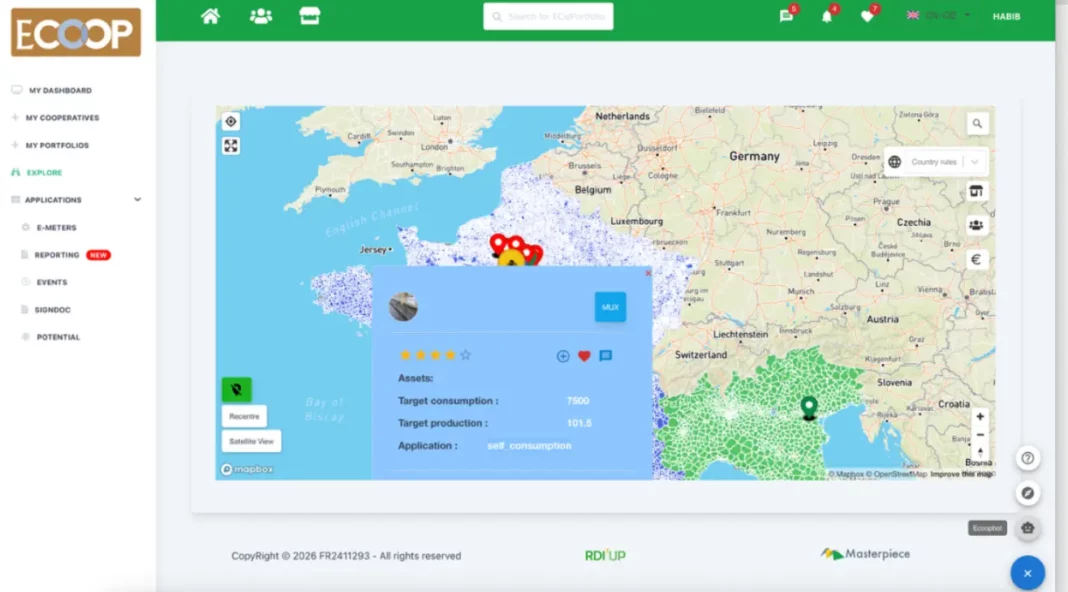Toggle the red heart favorite in popup

[x=584, y=356]
